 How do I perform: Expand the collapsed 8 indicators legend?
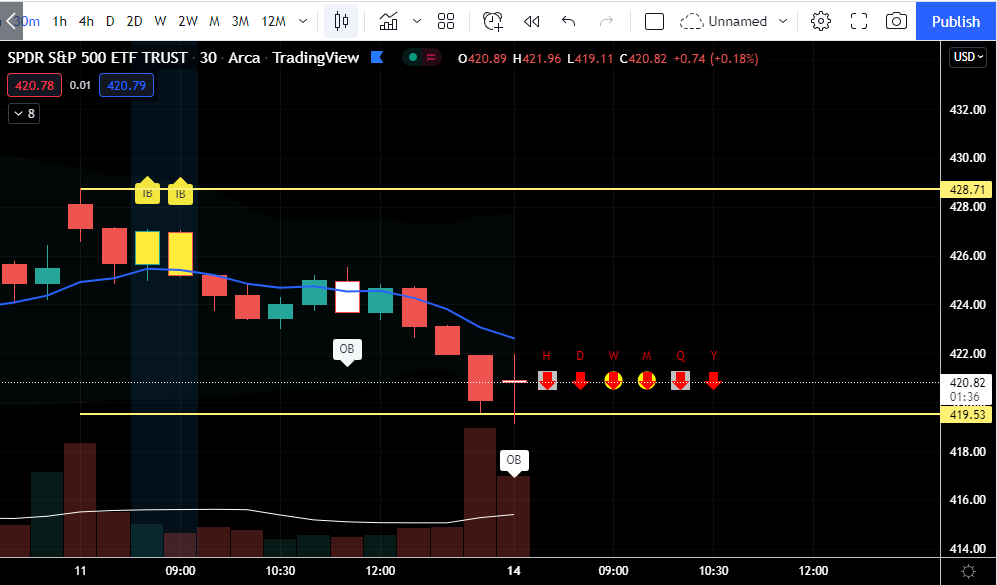pyautogui.click(x=24, y=114)
